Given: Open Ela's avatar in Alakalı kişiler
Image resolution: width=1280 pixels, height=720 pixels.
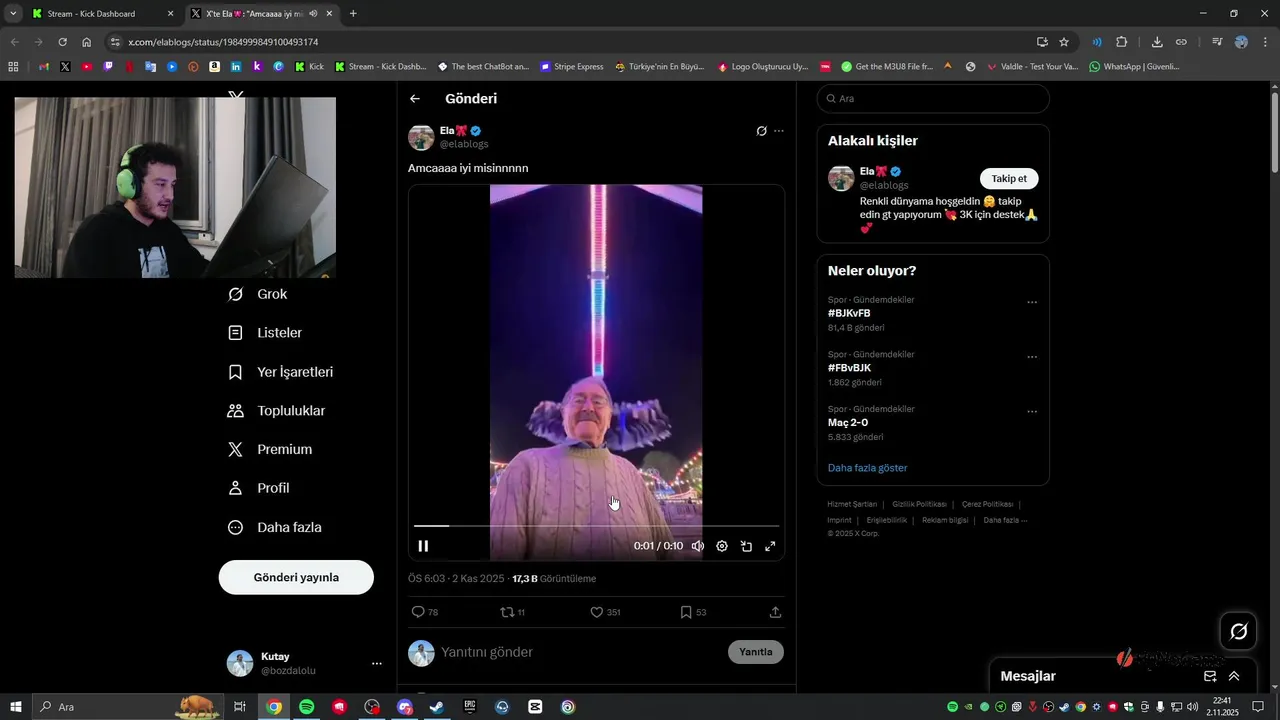Looking at the screenshot, I should click(841, 178).
